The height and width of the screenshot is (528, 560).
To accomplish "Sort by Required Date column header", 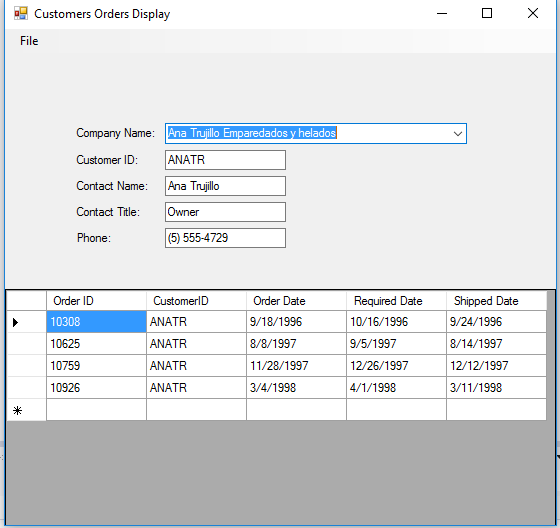I will (x=396, y=301).
